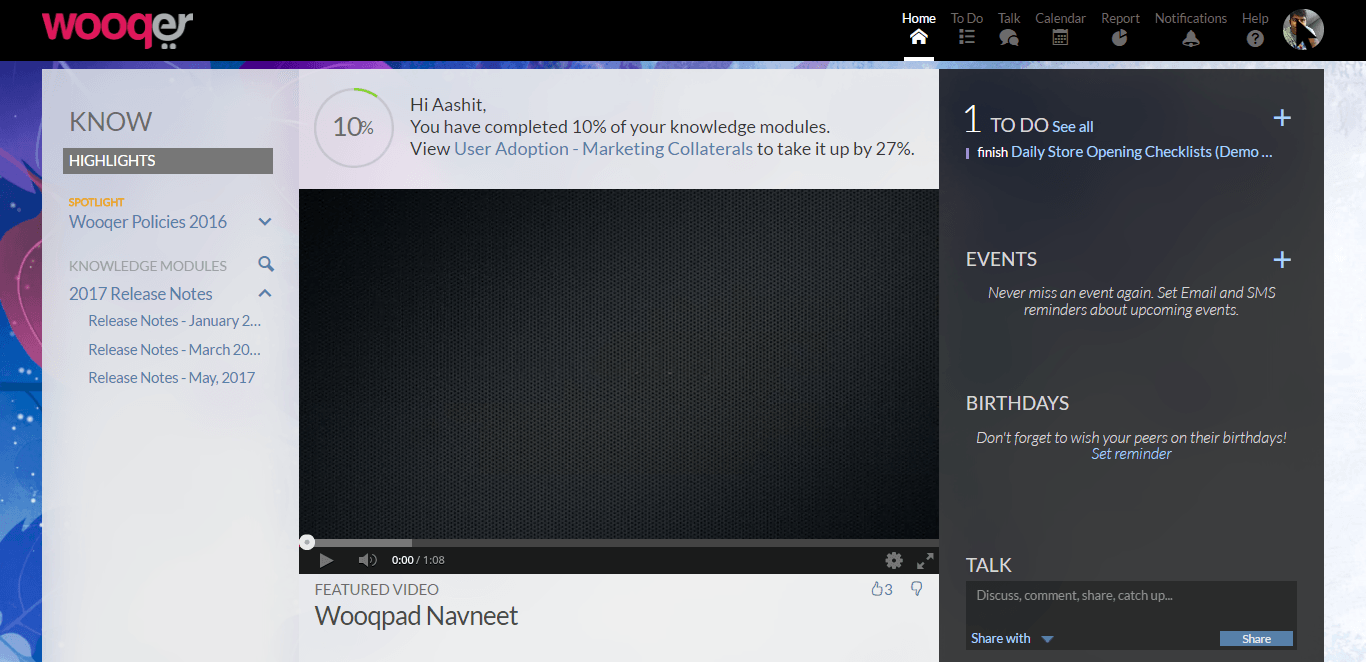Screen dimensions: 1366x662
Task: Open Release Notes - May, 2017
Action: coord(171,377)
